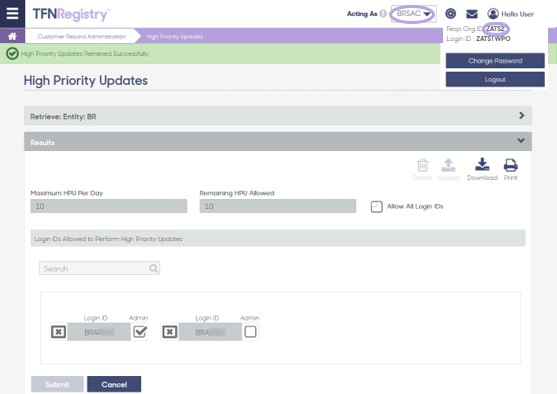Remove the second BRA login ID entry
Screen dimensions: 557x394
pos(169,332)
